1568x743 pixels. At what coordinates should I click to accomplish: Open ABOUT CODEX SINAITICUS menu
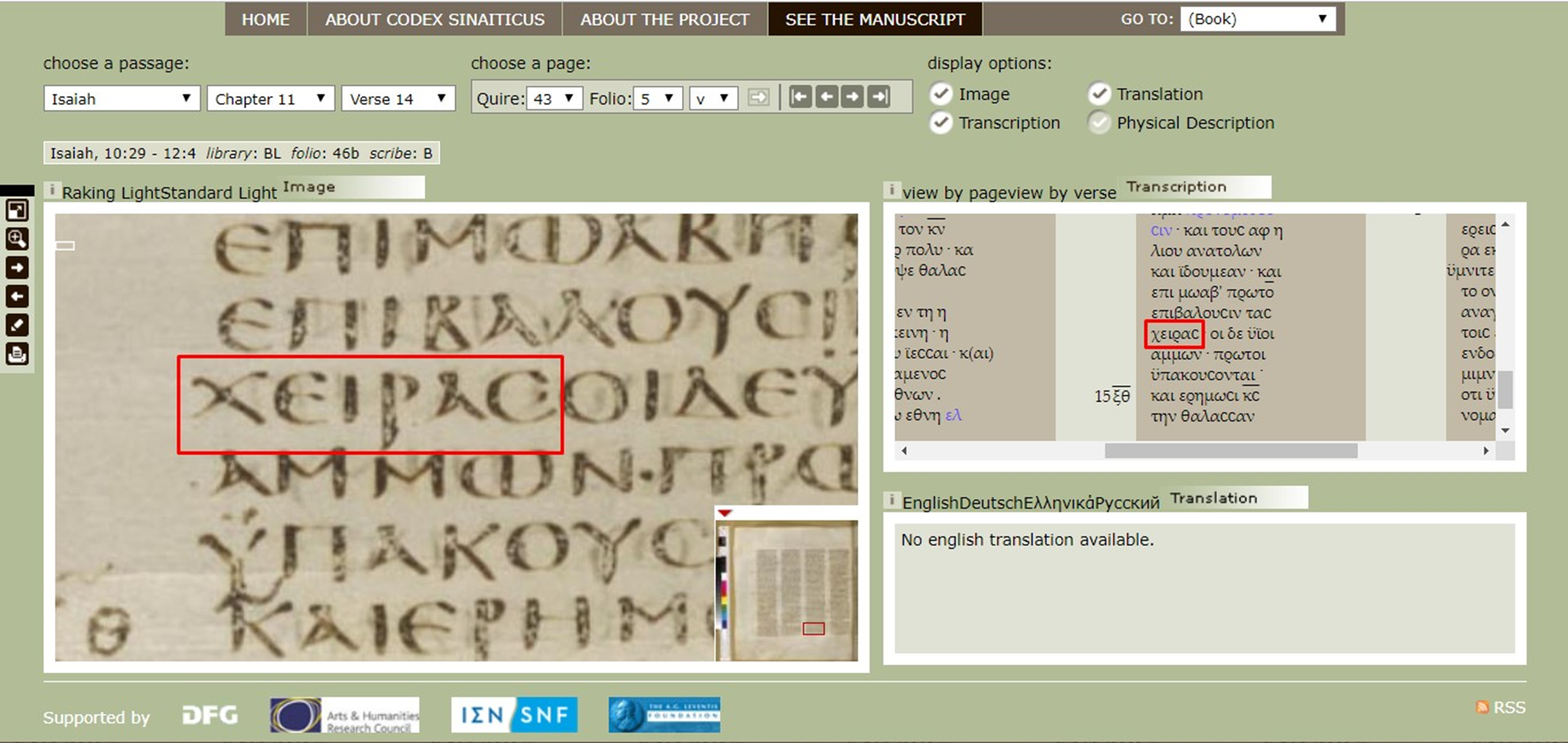435,19
